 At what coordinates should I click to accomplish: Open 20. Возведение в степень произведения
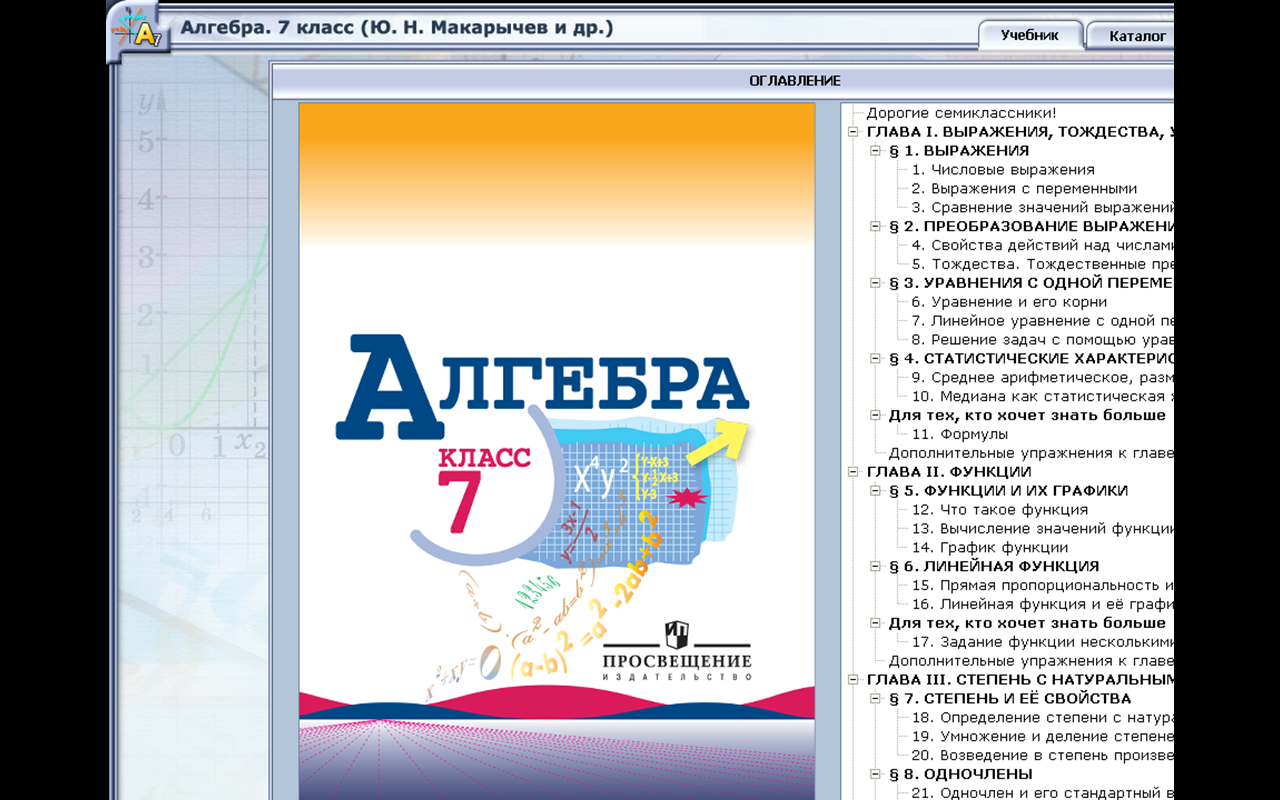tap(1042, 755)
